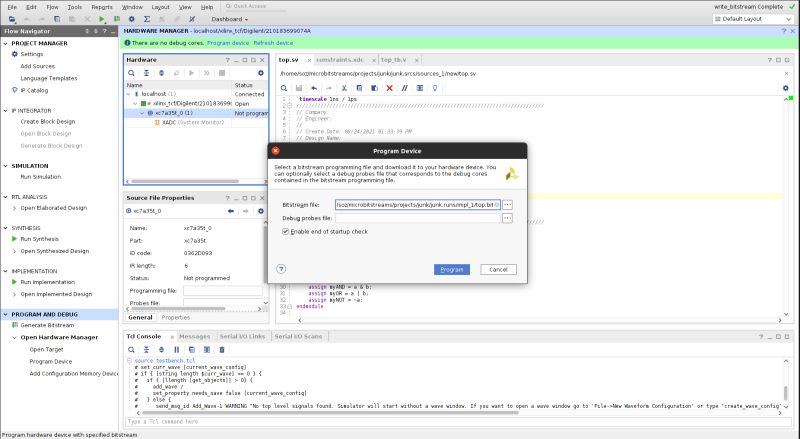Open editor settings gear icon

pos(786,88)
